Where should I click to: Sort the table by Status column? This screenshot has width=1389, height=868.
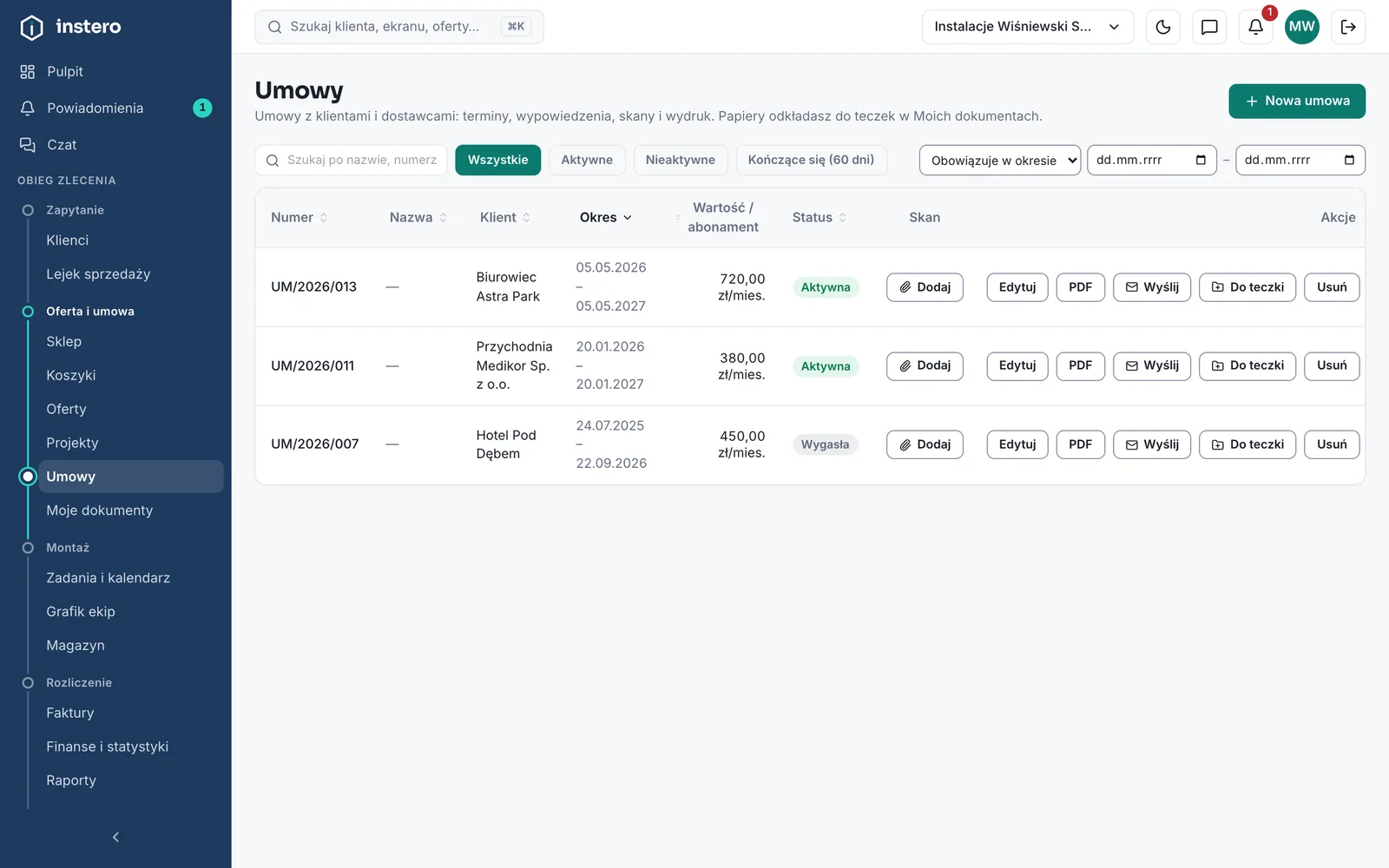tap(819, 217)
